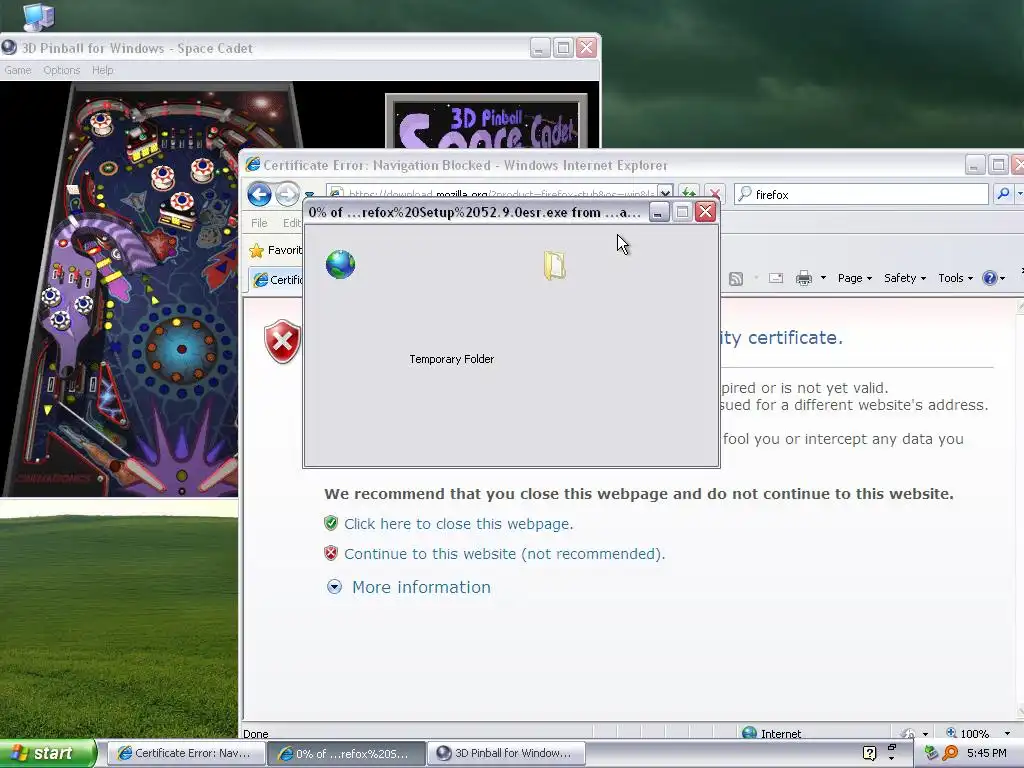Click the orange magnifier tray icon

(951, 753)
